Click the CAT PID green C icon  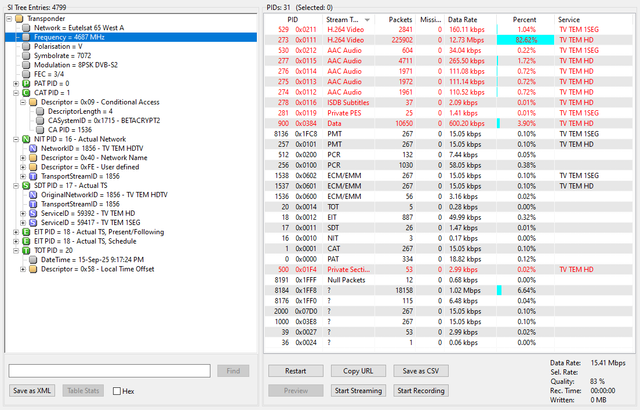pos(26,93)
